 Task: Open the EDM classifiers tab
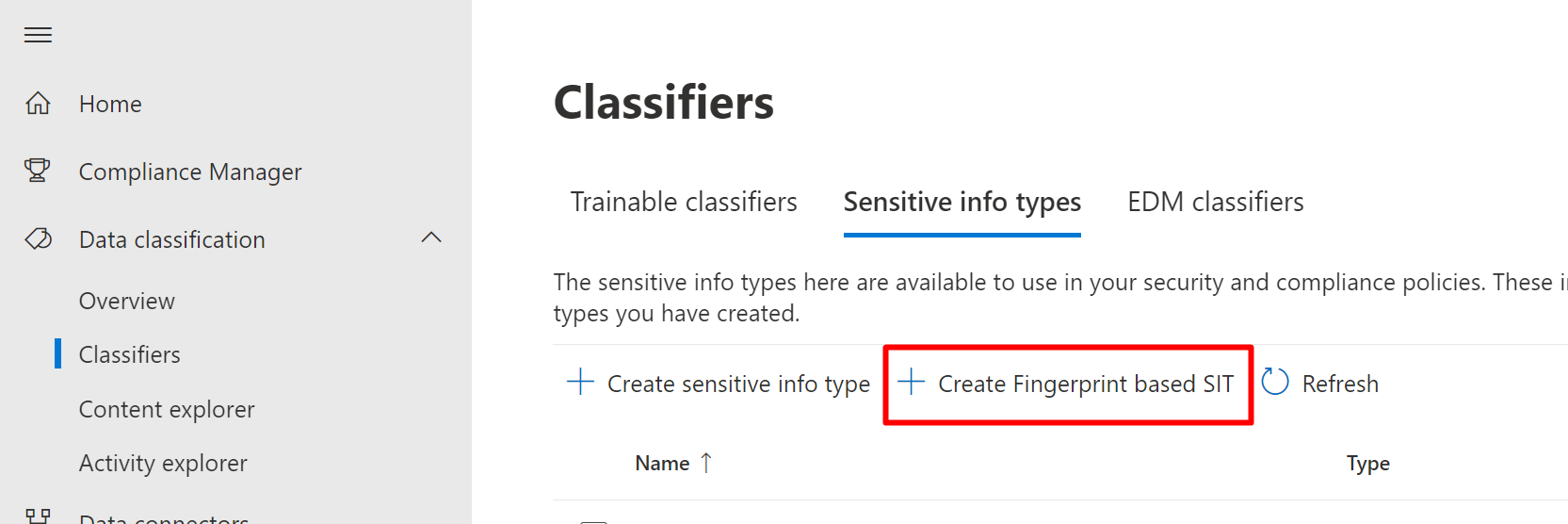(1215, 202)
